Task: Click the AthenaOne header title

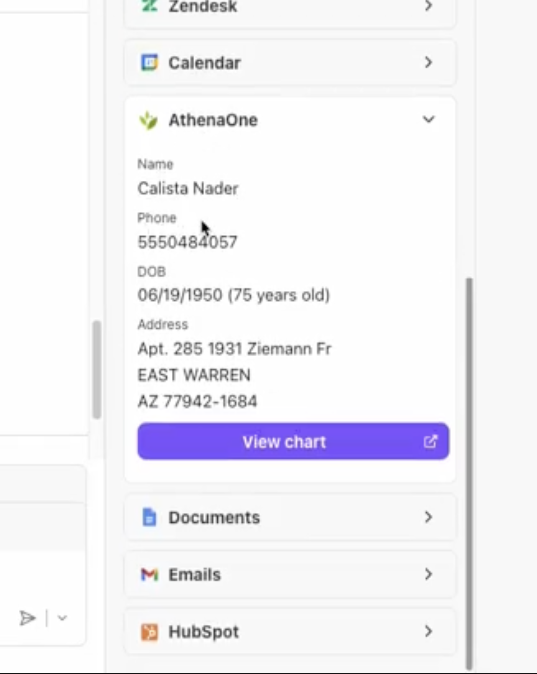Action: pyautogui.click(x=213, y=120)
